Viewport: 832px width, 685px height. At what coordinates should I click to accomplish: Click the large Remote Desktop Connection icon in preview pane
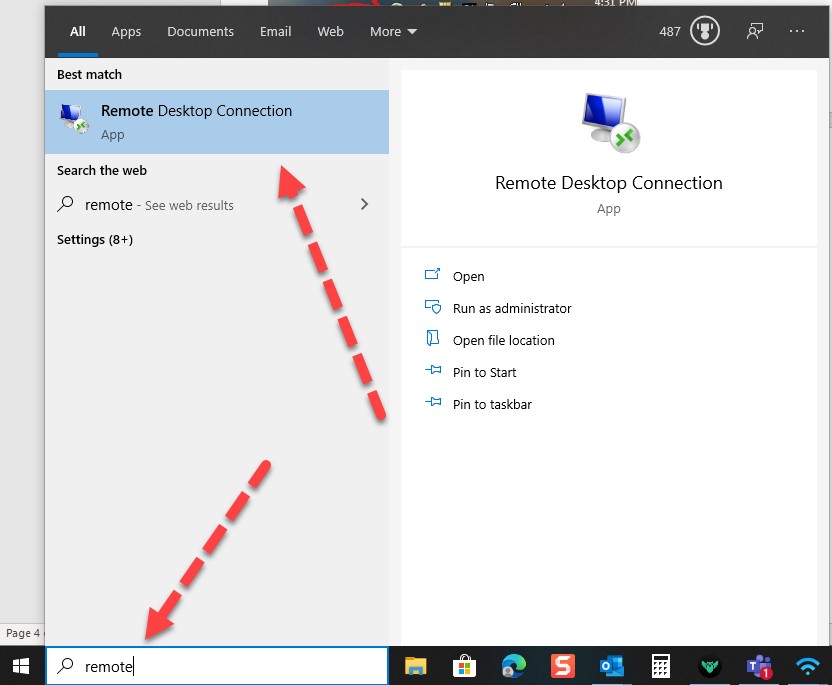tap(610, 123)
